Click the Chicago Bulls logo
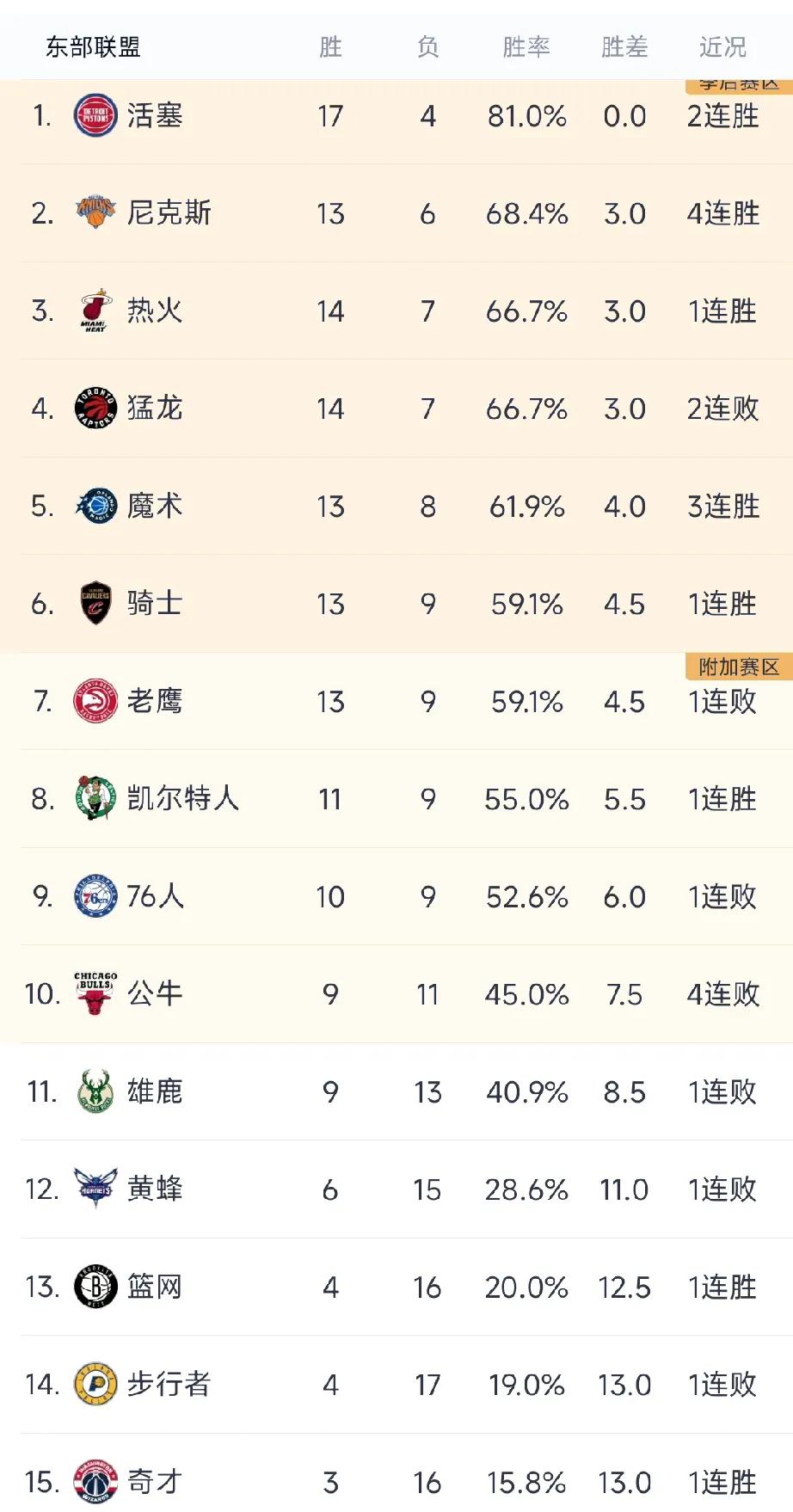Image resolution: width=793 pixels, height=1512 pixels. pyautogui.click(x=95, y=993)
